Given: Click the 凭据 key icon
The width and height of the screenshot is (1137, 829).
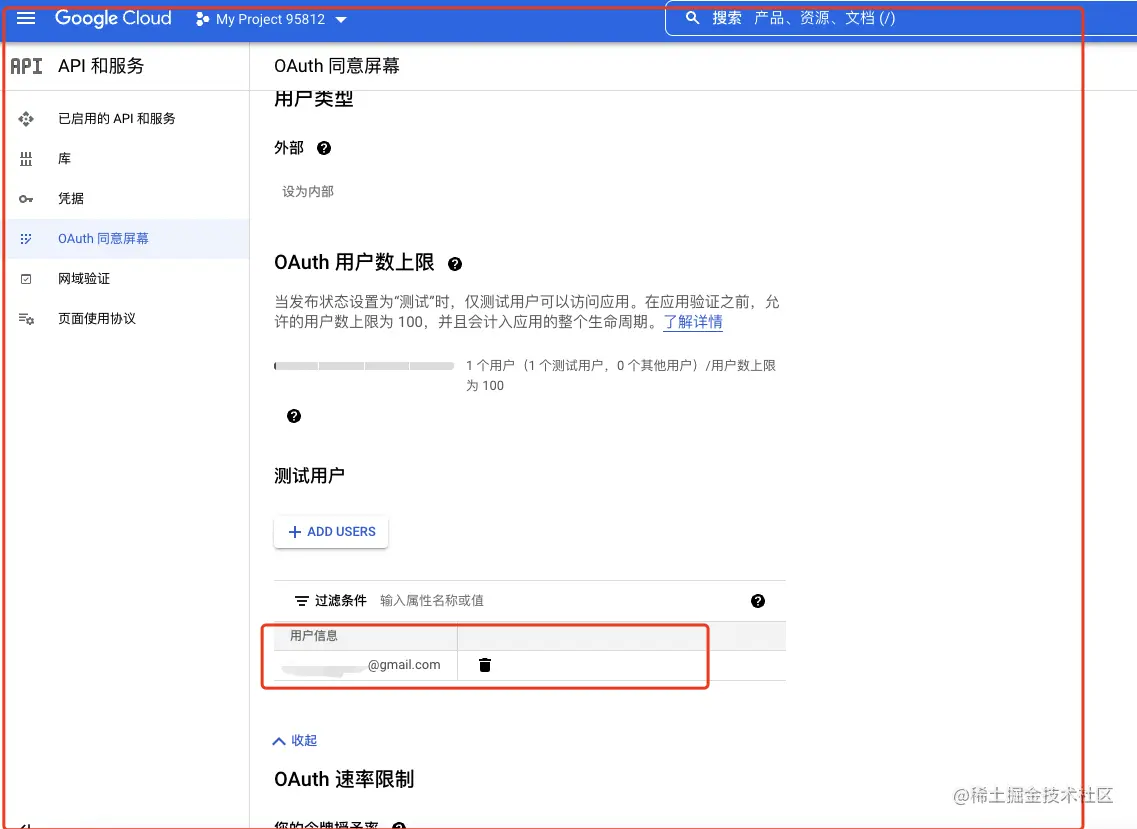Looking at the screenshot, I should (x=26, y=199).
